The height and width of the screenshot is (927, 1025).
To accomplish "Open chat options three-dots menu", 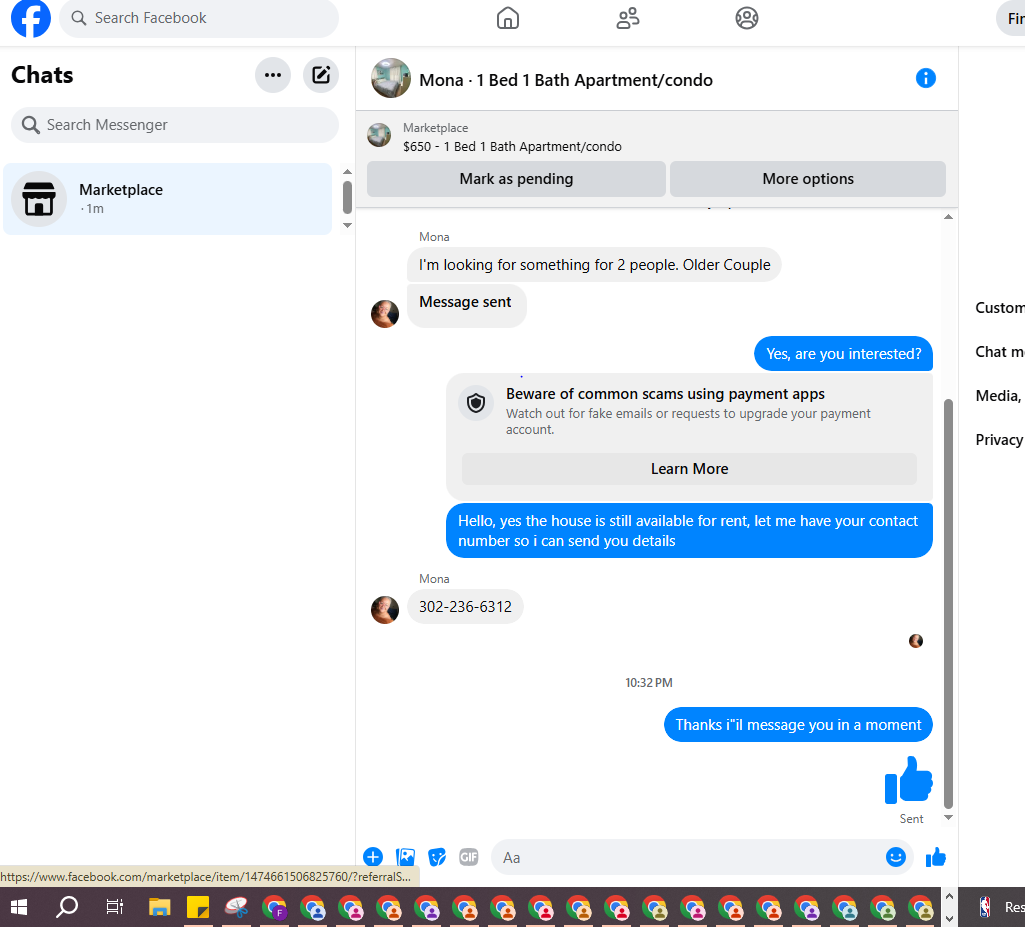I will (x=273, y=75).
